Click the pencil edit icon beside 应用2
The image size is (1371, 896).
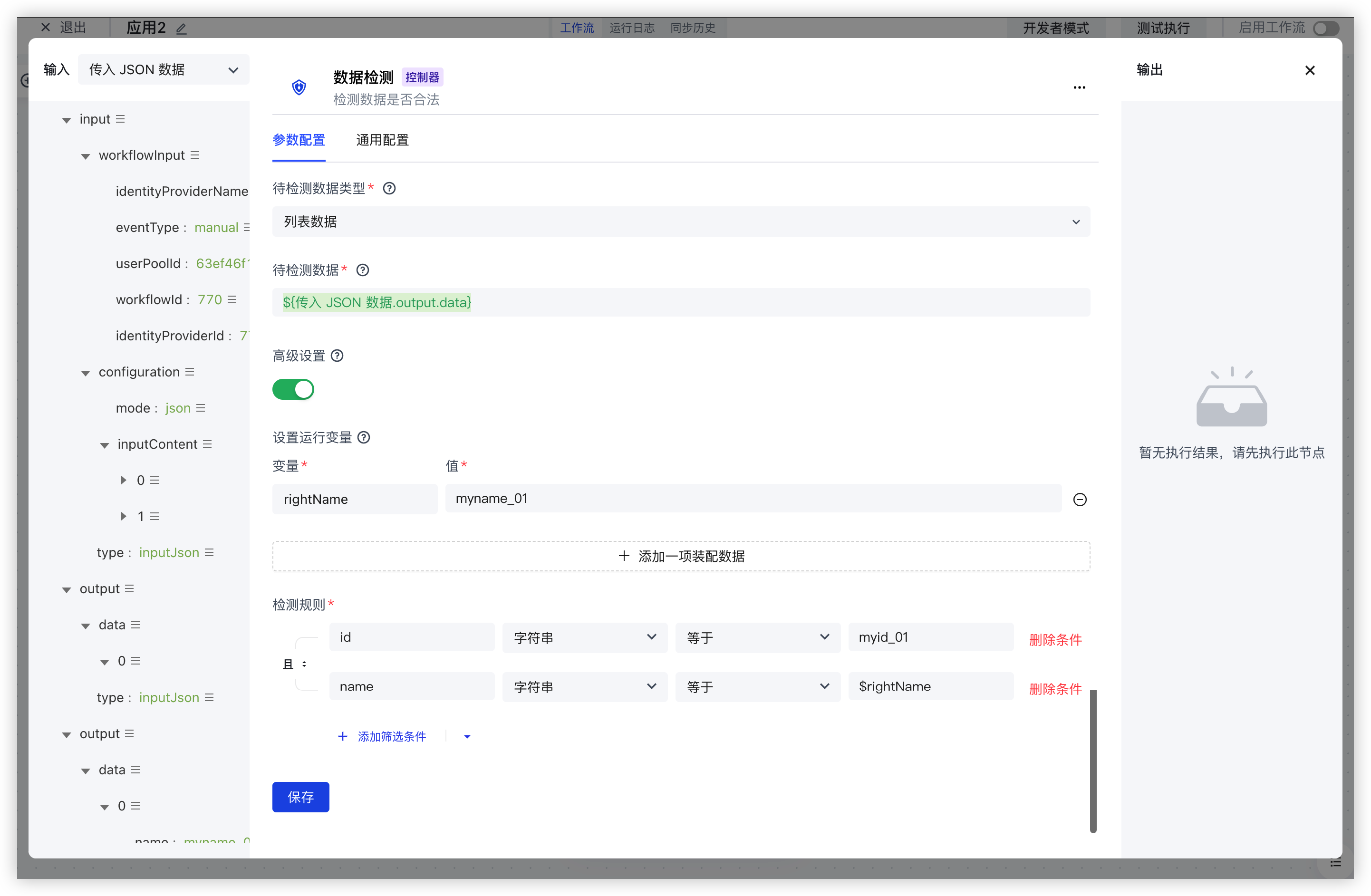pyautogui.click(x=182, y=28)
